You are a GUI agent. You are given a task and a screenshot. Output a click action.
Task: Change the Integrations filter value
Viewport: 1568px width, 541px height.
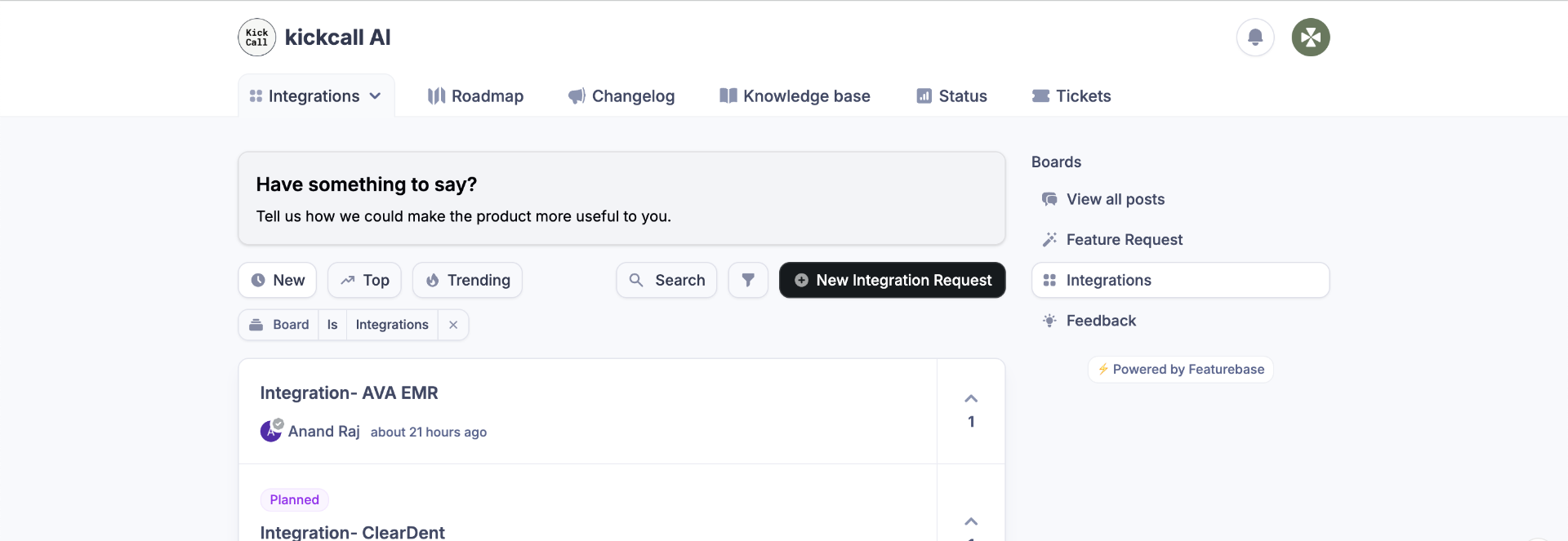point(392,325)
